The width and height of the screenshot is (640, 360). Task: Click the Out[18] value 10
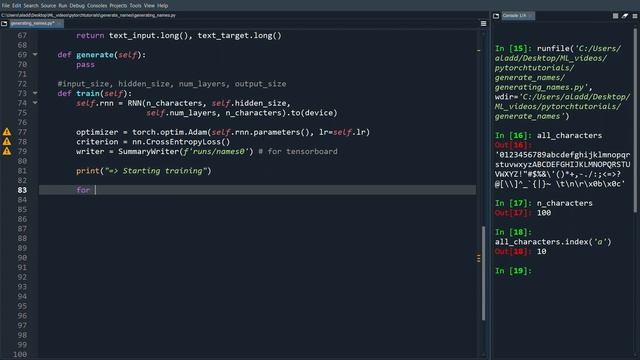pos(542,251)
